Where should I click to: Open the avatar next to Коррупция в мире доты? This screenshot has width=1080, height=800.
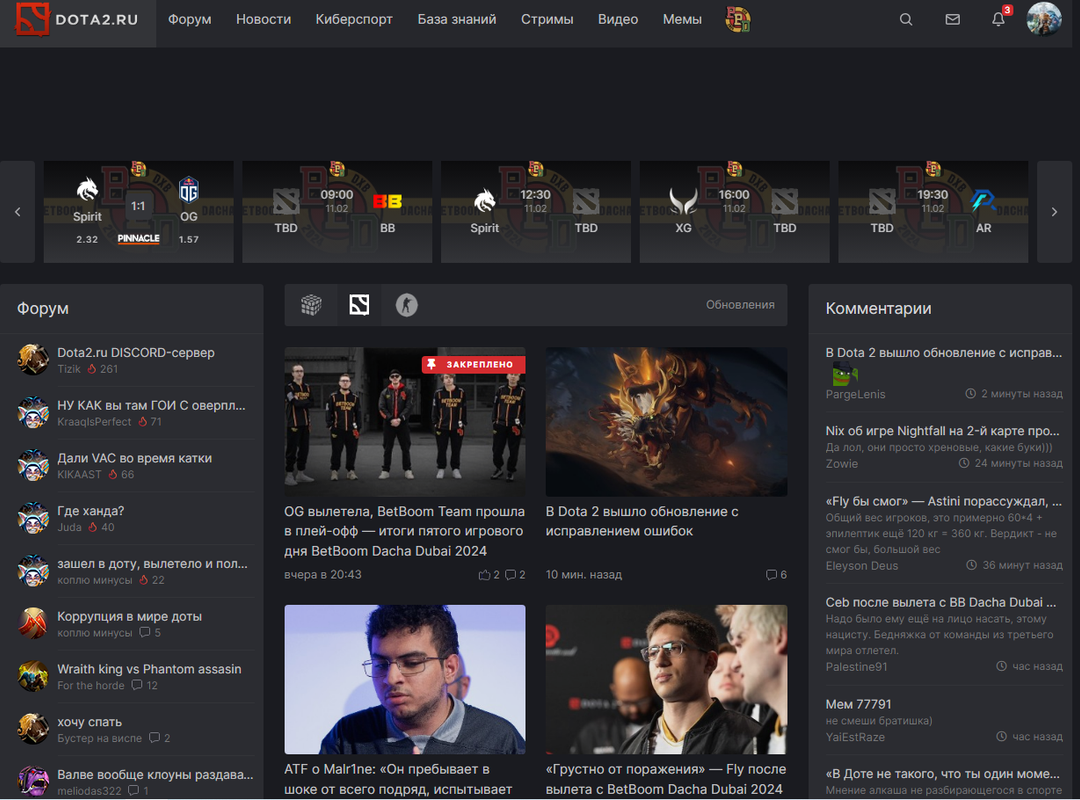(33, 624)
